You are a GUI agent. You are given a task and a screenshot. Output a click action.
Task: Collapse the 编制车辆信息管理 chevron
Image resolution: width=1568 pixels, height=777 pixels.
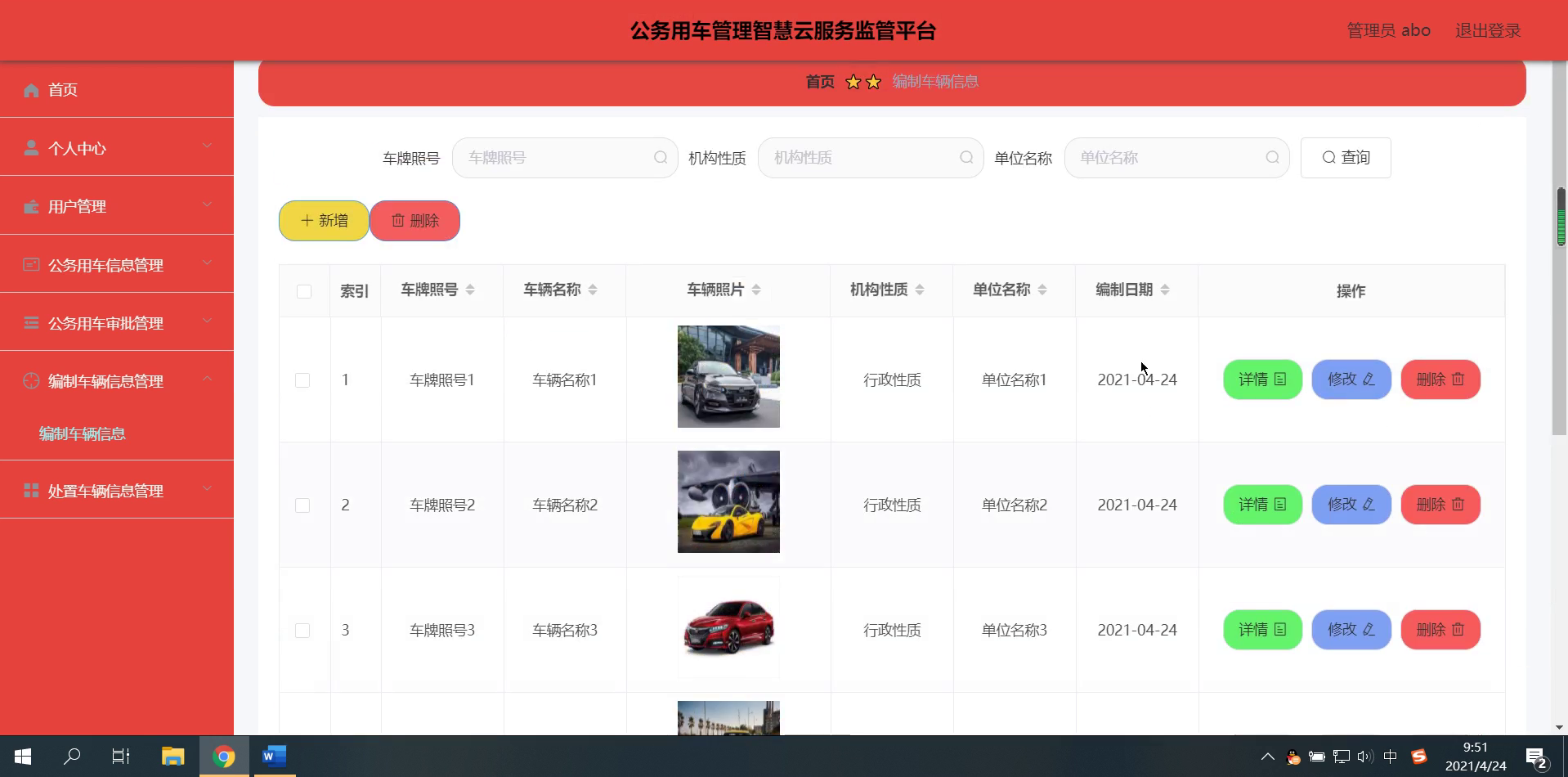[x=207, y=378]
